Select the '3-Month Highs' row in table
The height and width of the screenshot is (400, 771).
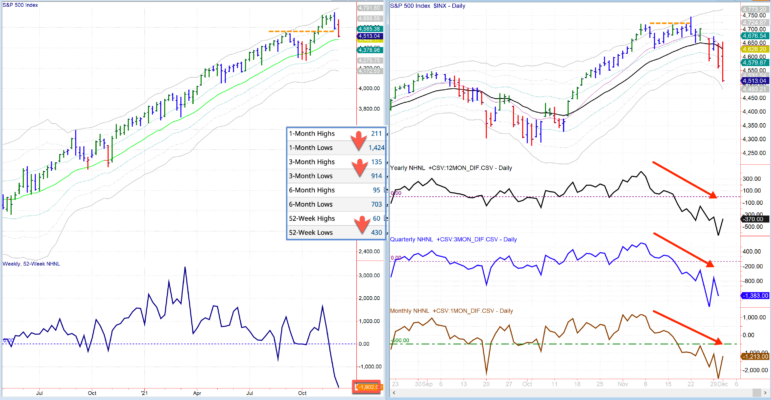336,162
